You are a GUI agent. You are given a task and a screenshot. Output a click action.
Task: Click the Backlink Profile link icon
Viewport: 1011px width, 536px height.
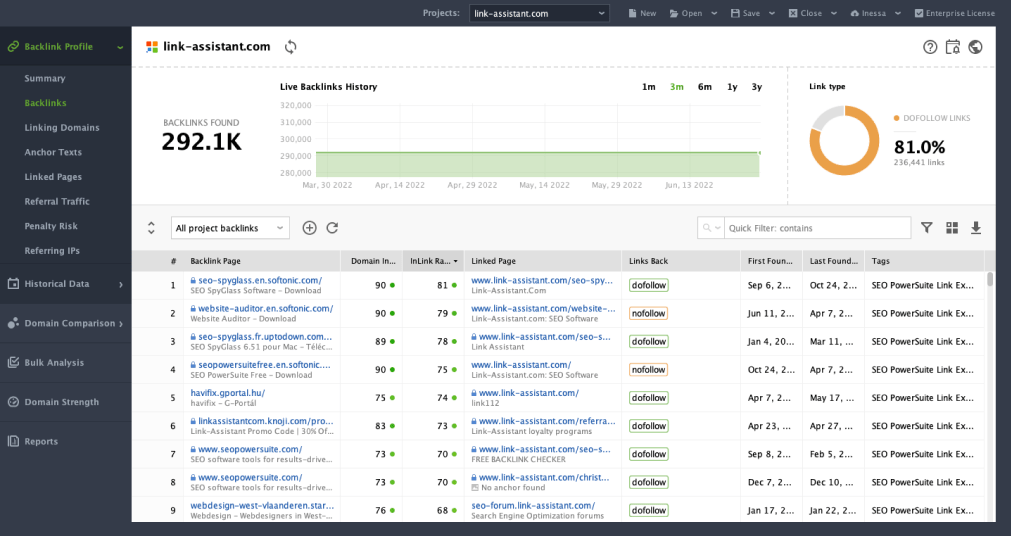point(13,46)
